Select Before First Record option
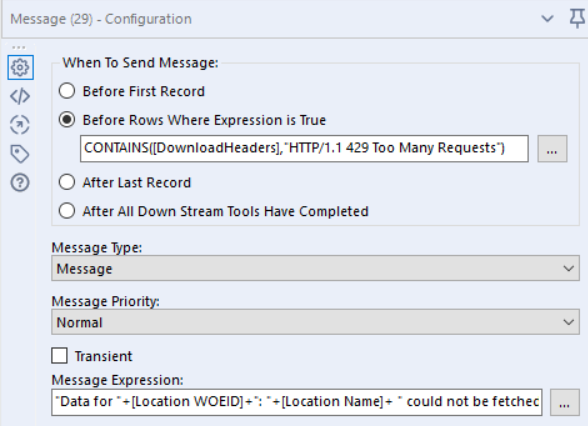The height and width of the screenshot is (426, 588). (x=67, y=91)
